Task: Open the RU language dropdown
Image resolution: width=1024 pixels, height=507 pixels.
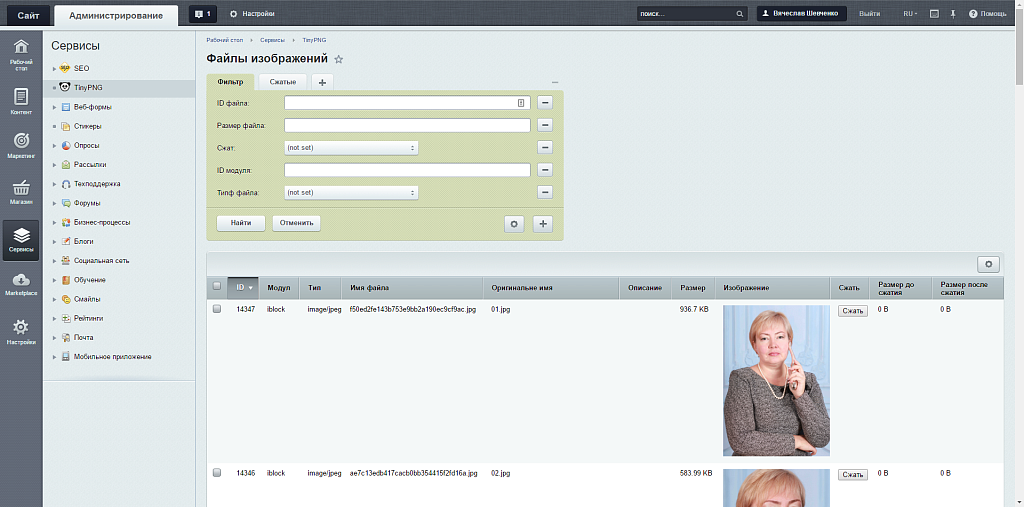Action: pyautogui.click(x=910, y=14)
